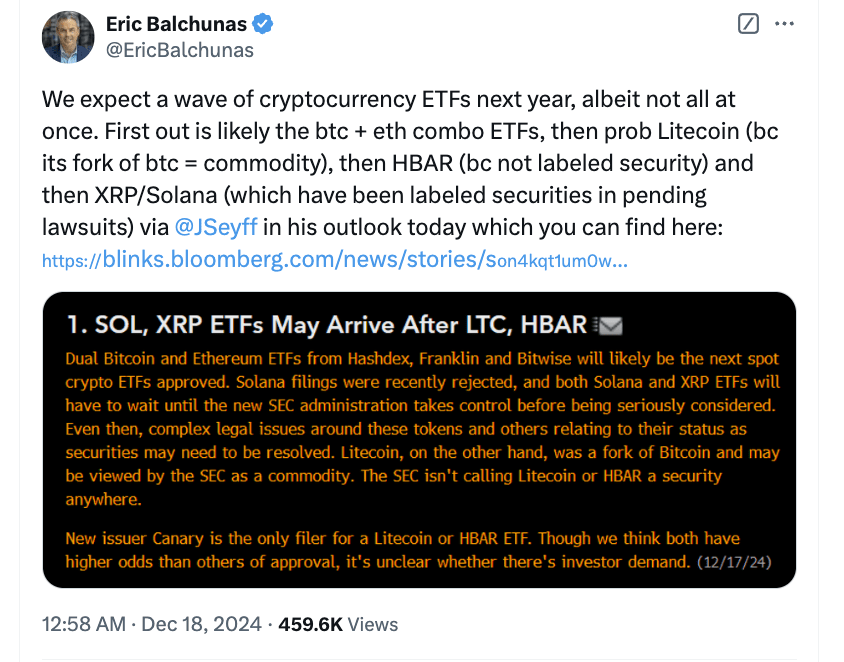
Task: Open Eric Balchunas's display name
Action: tap(180, 23)
